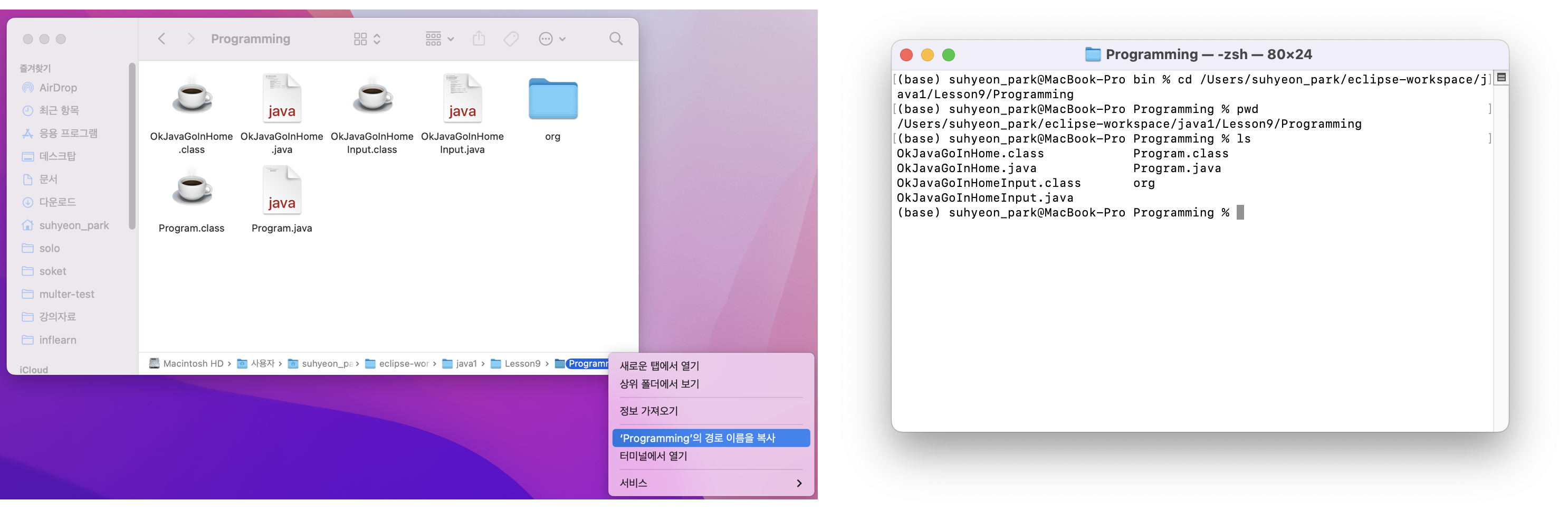
Task: Choose 'Programming'의 경로 이름을 복사
Action: [711, 438]
